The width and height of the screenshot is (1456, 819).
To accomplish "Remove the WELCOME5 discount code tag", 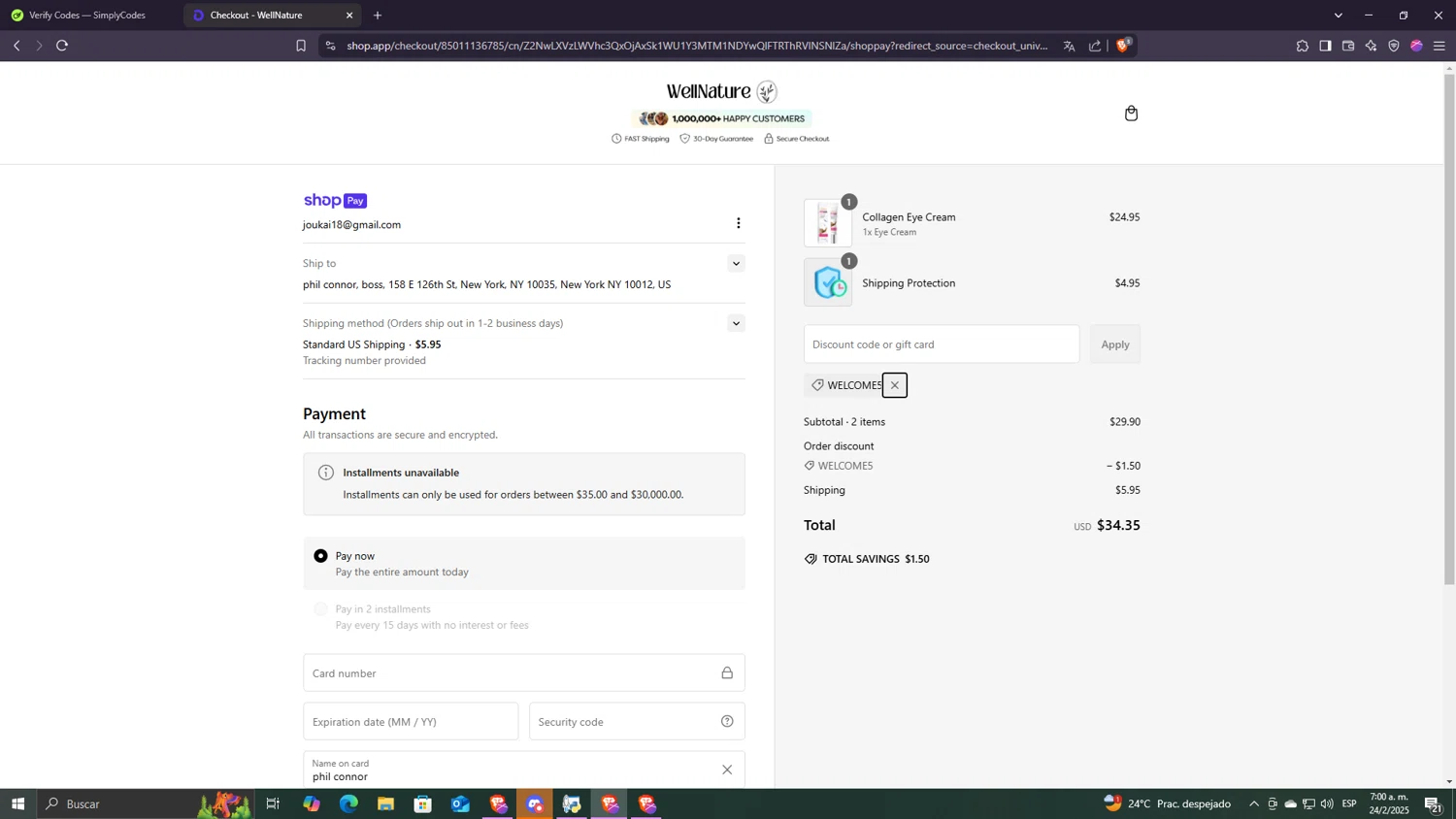I will pos(895,385).
